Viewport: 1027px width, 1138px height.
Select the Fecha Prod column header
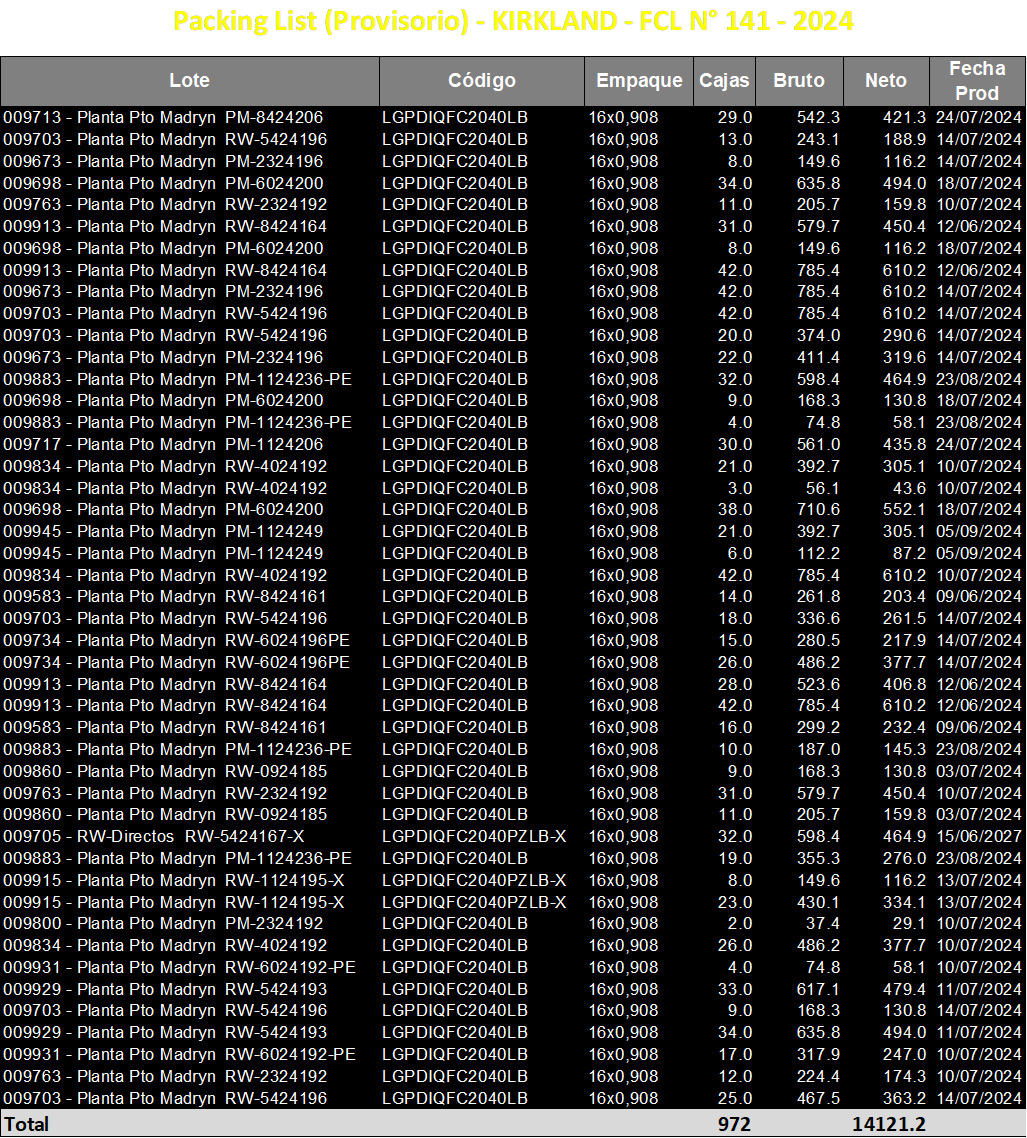click(x=978, y=81)
